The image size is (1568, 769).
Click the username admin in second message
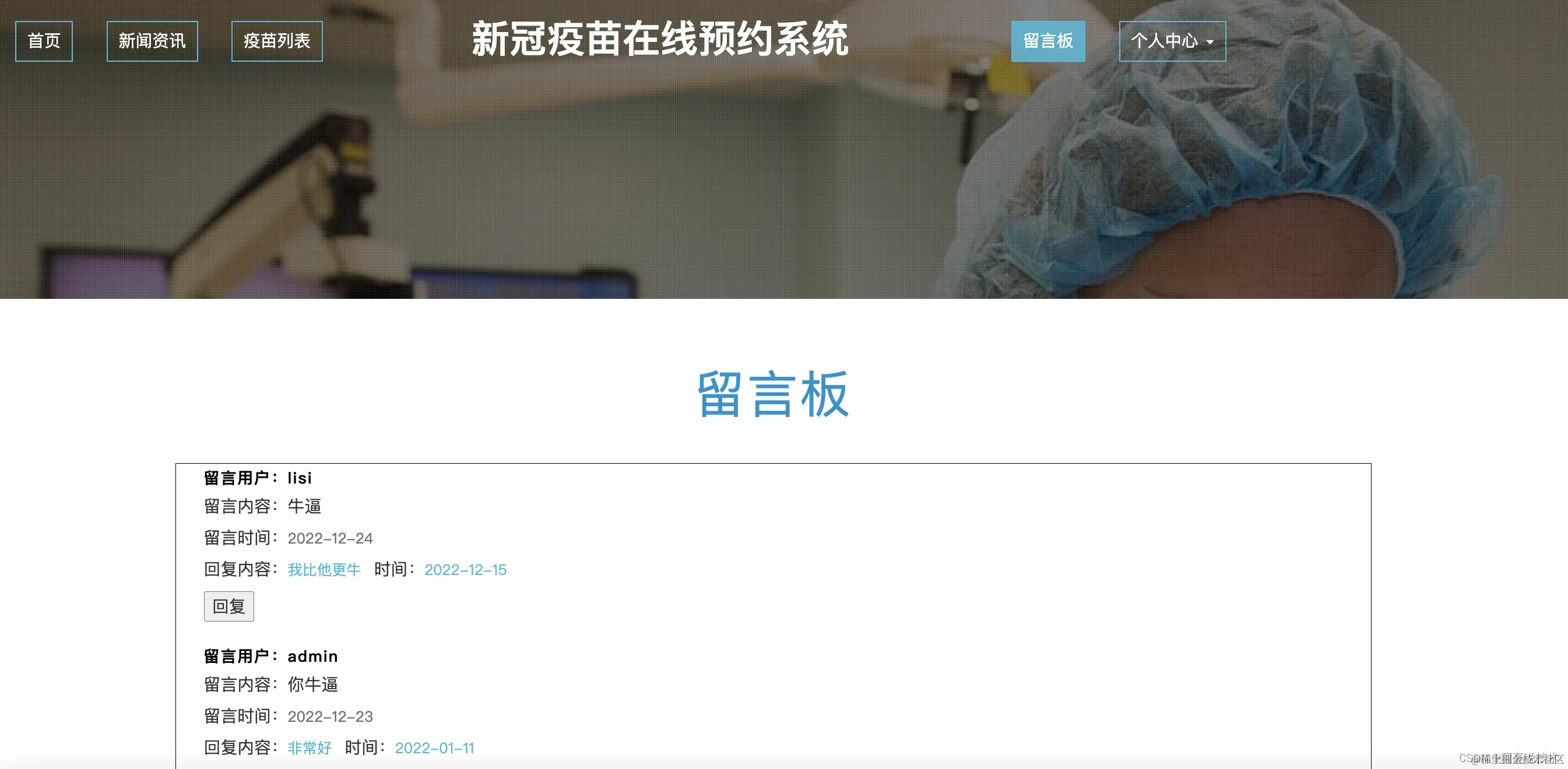312,657
